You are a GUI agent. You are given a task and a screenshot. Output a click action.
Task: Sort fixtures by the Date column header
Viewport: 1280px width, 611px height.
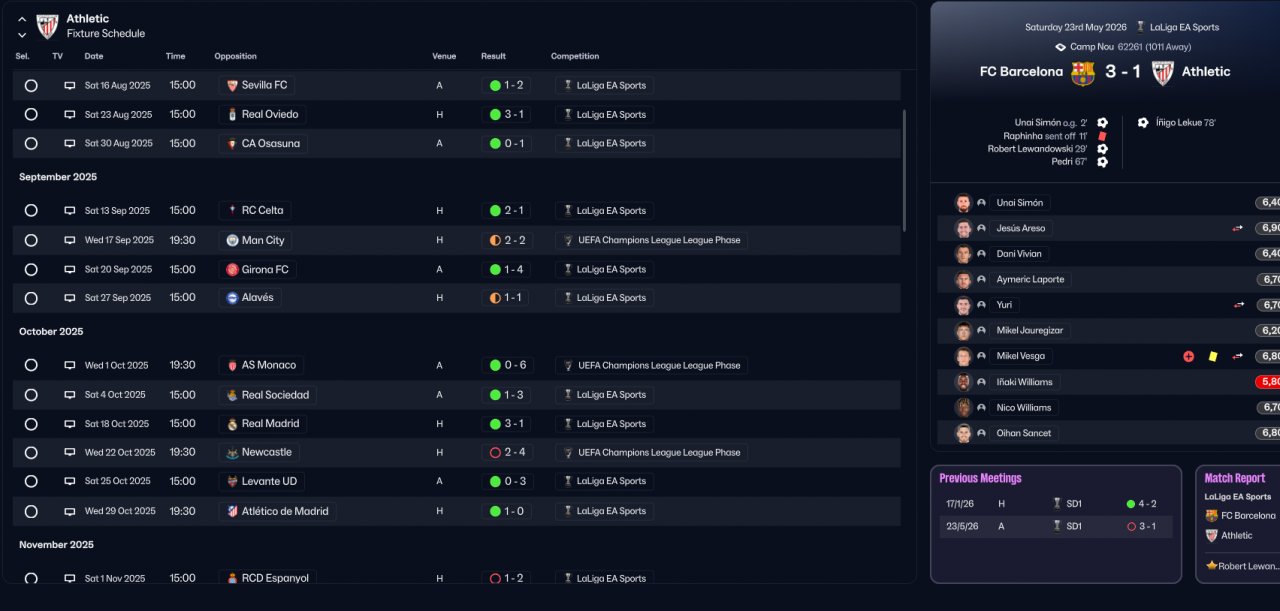pyautogui.click(x=94, y=57)
